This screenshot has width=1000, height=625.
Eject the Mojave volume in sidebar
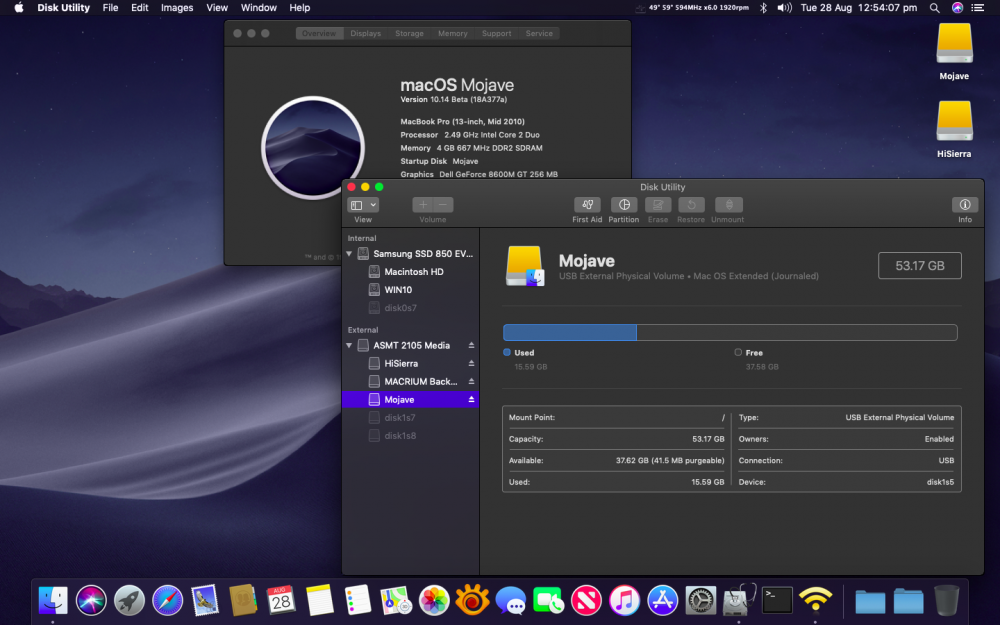pos(471,399)
